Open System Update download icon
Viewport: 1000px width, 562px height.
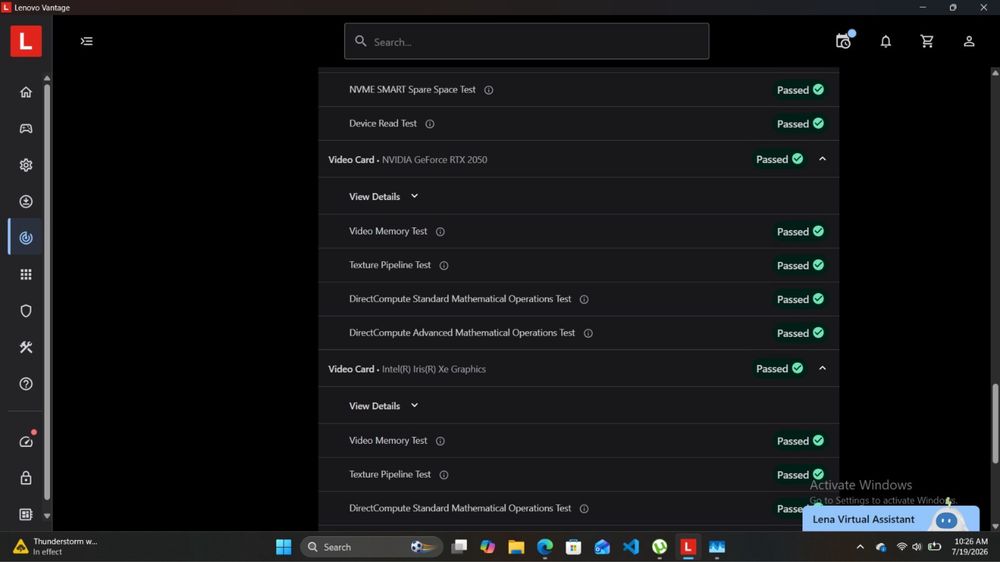pos(26,202)
